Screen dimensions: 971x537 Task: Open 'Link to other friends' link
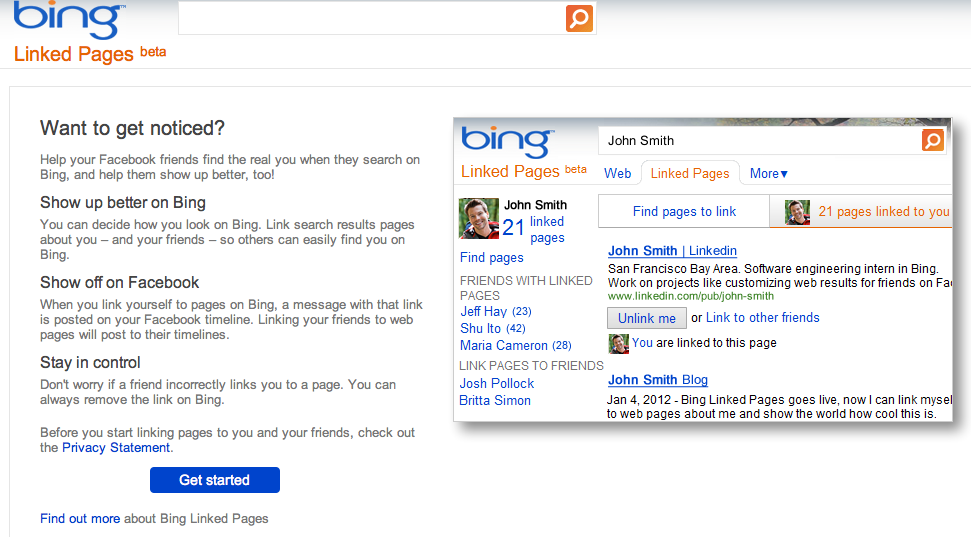point(763,318)
